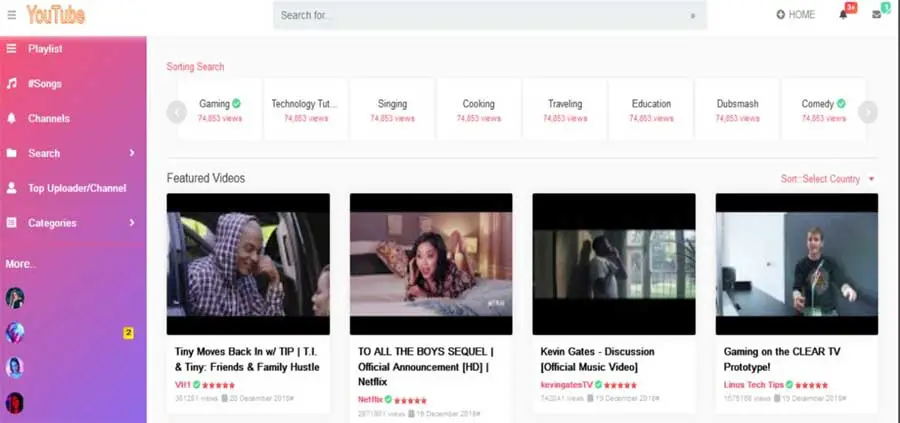Viewport: 900px width, 423px height.
Task: Open video title Tiny Moves Back In w/ TIP
Action: point(247,359)
